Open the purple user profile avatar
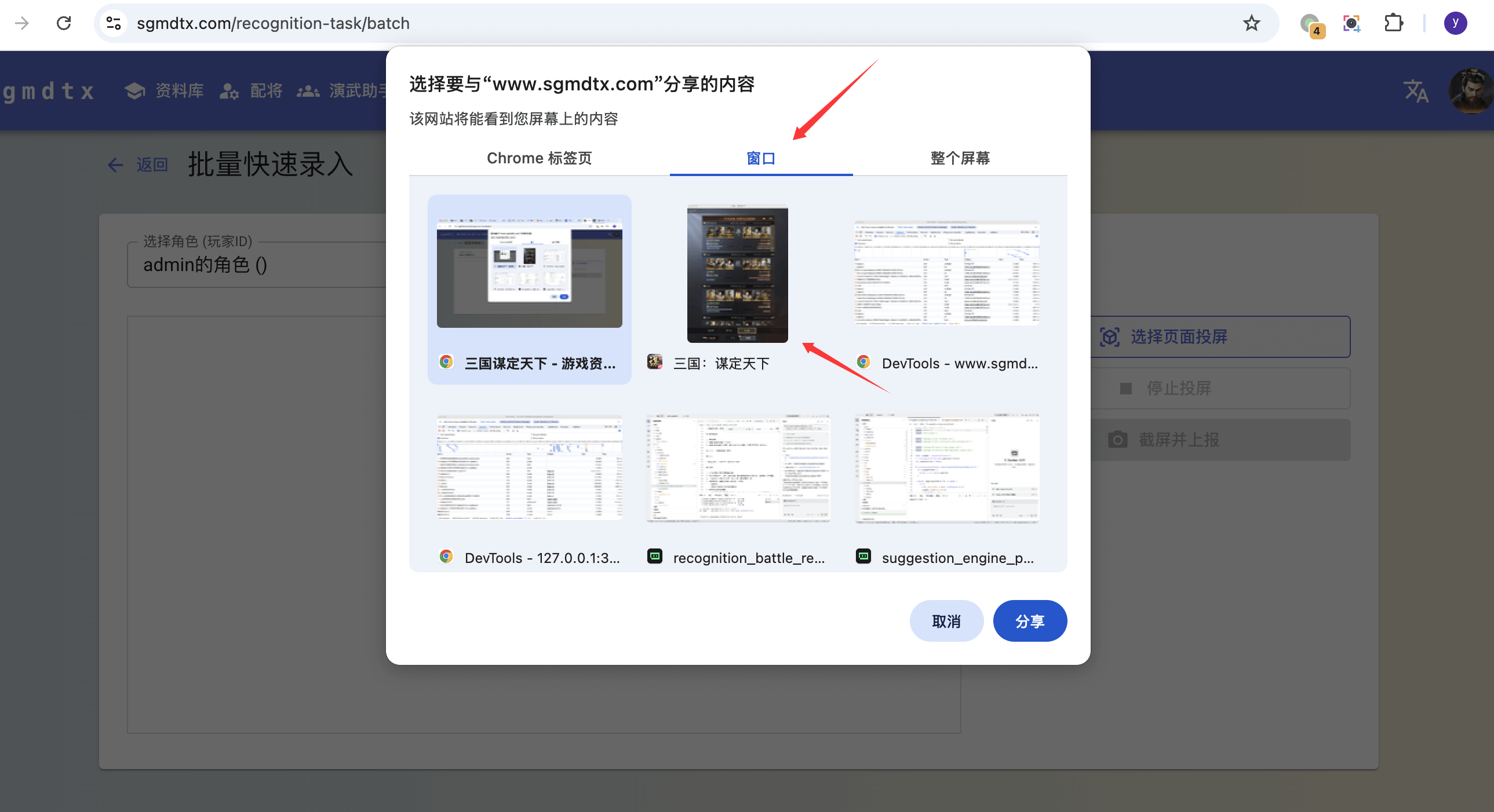Image resolution: width=1494 pixels, height=812 pixels. click(1455, 23)
